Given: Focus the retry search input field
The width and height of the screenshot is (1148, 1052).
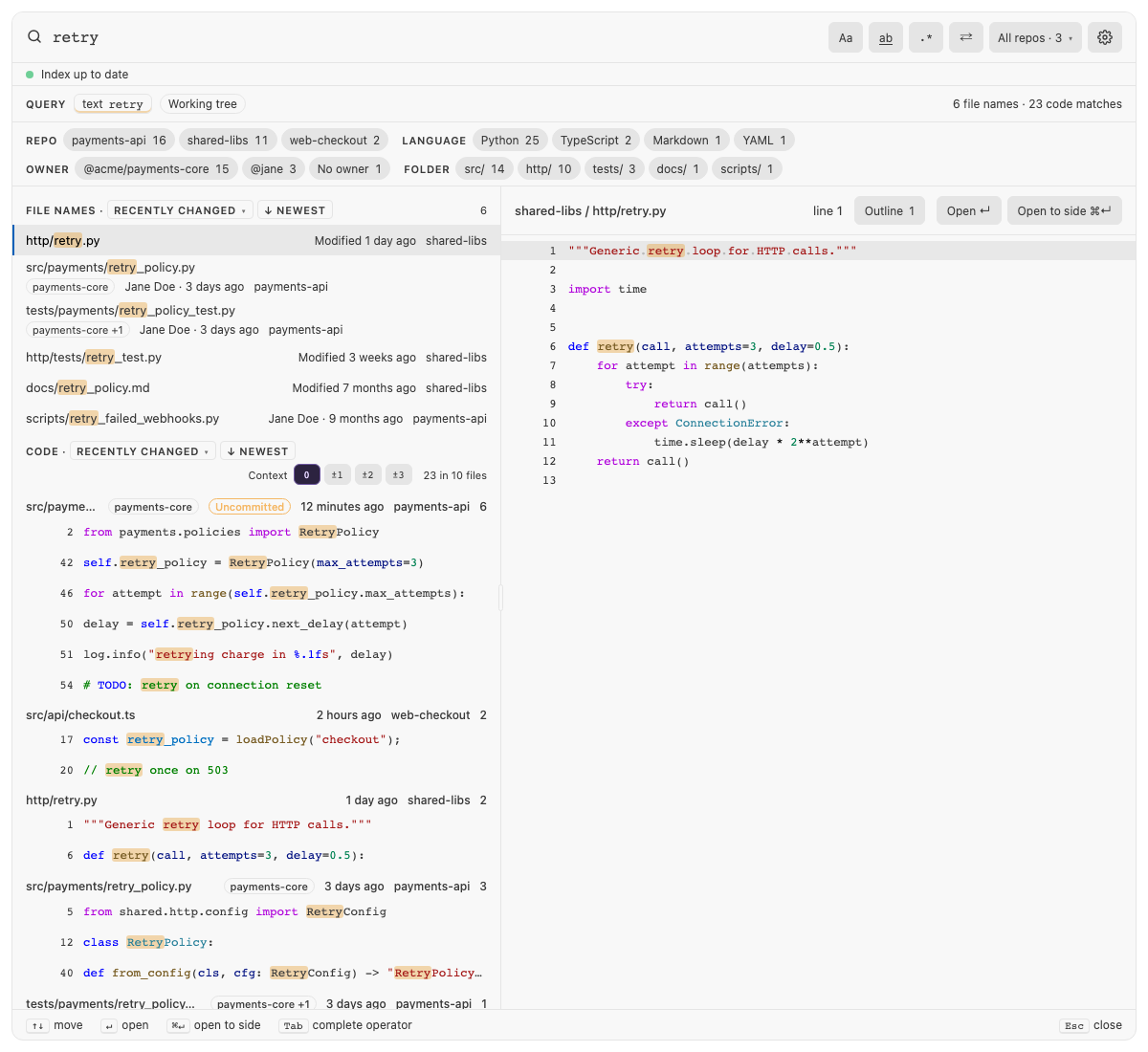Looking at the screenshot, I should coord(430,37).
